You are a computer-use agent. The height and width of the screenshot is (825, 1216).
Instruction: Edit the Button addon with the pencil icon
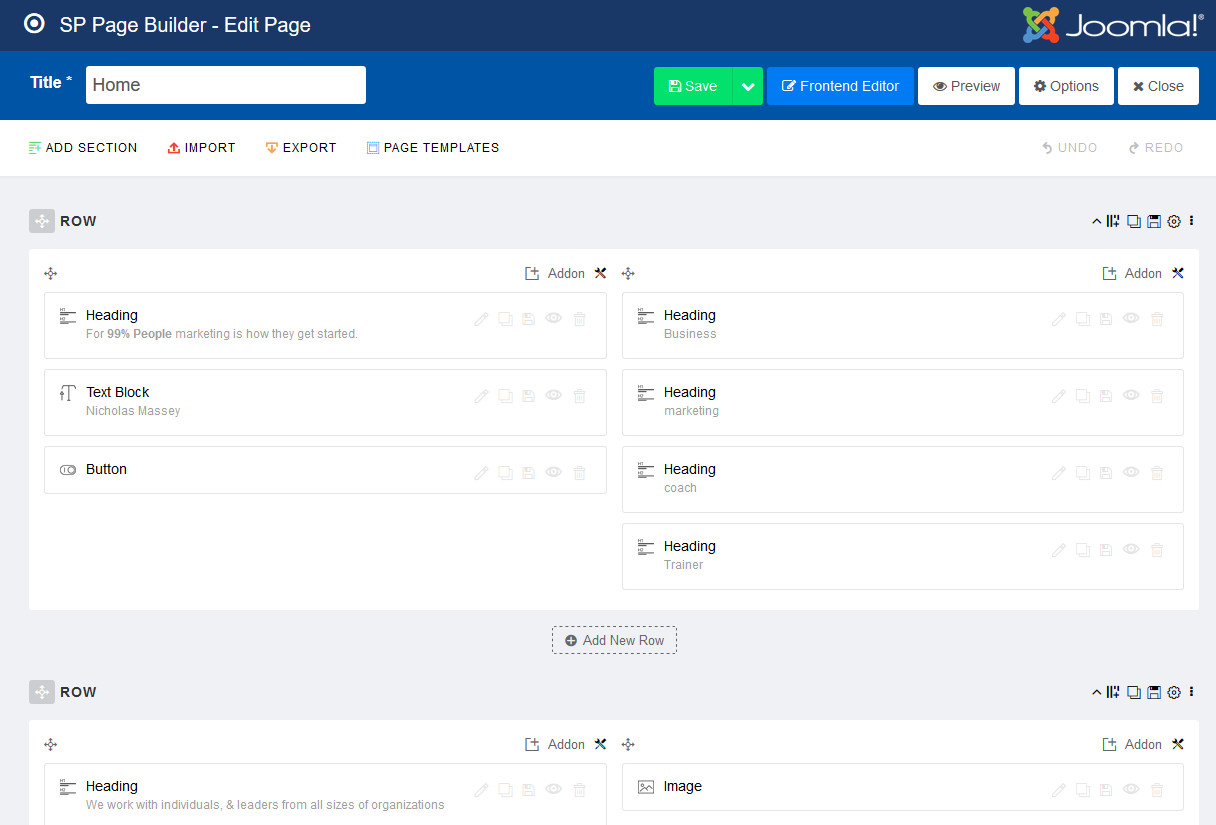tap(480, 472)
